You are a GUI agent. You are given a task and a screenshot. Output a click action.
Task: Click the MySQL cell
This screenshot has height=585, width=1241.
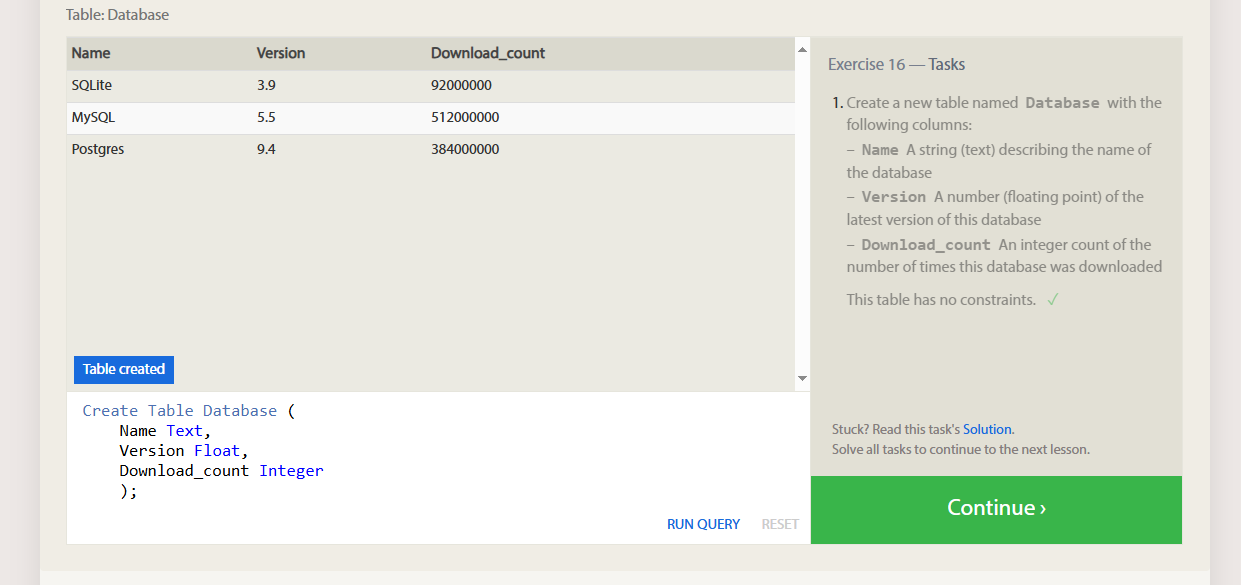(93, 117)
